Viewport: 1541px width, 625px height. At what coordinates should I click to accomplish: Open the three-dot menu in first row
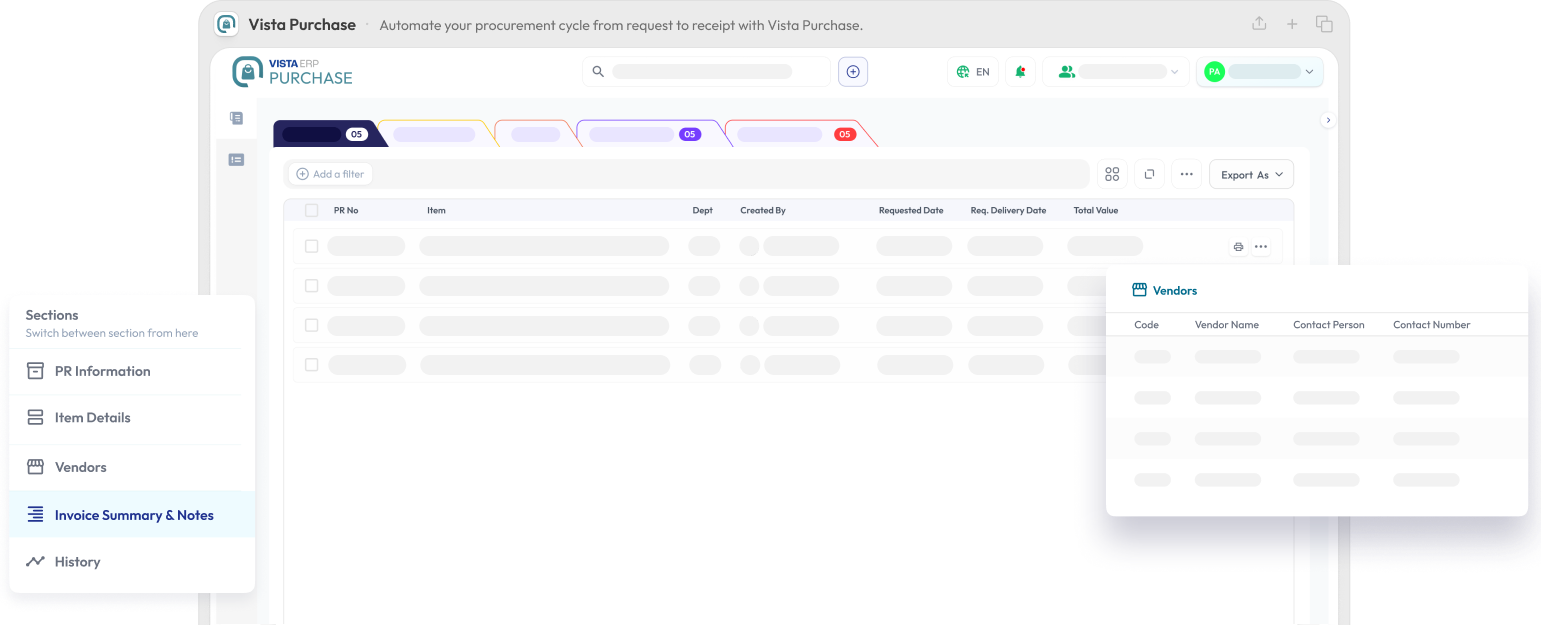pyautogui.click(x=1261, y=247)
